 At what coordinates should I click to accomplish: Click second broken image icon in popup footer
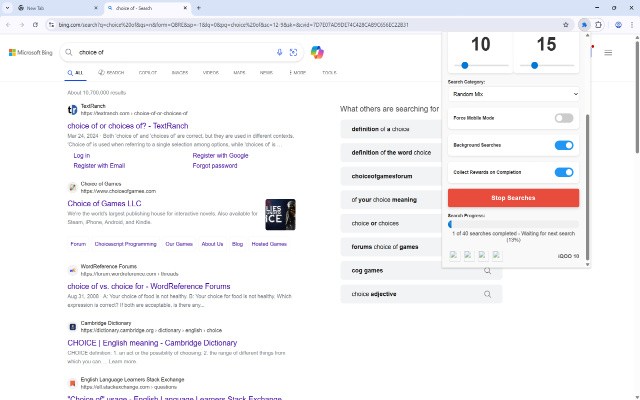(x=468, y=256)
